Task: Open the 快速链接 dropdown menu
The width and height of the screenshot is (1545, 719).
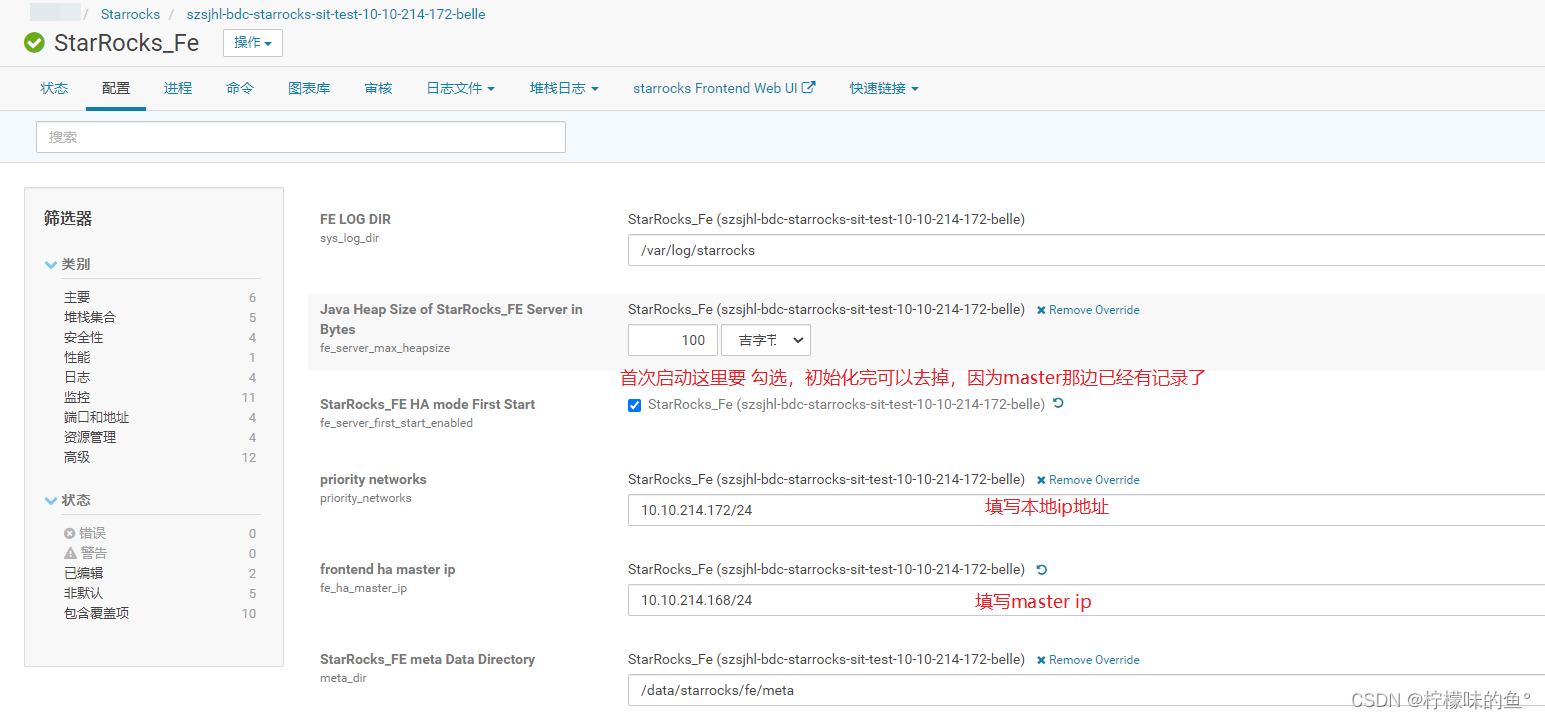Action: pos(884,88)
